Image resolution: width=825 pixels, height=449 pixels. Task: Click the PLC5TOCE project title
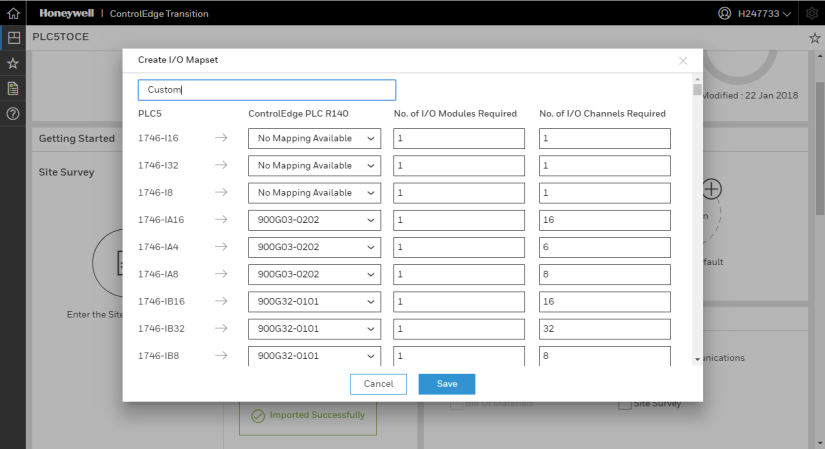pyautogui.click(x=61, y=37)
